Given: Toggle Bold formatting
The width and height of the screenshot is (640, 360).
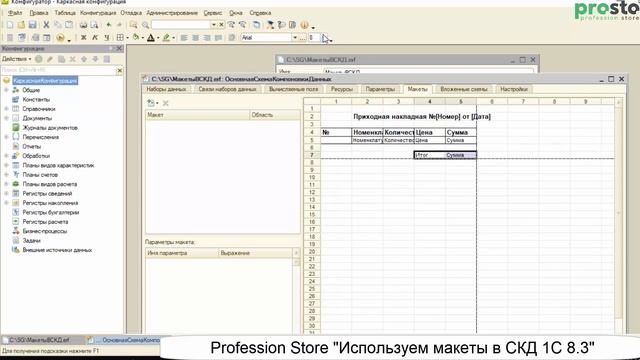Looking at the screenshot, I should [84, 38].
